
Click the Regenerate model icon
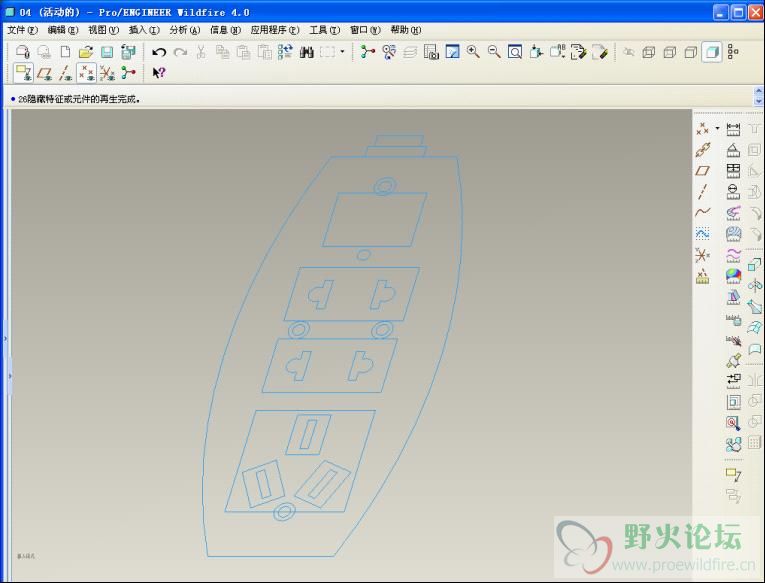click(x=285, y=52)
